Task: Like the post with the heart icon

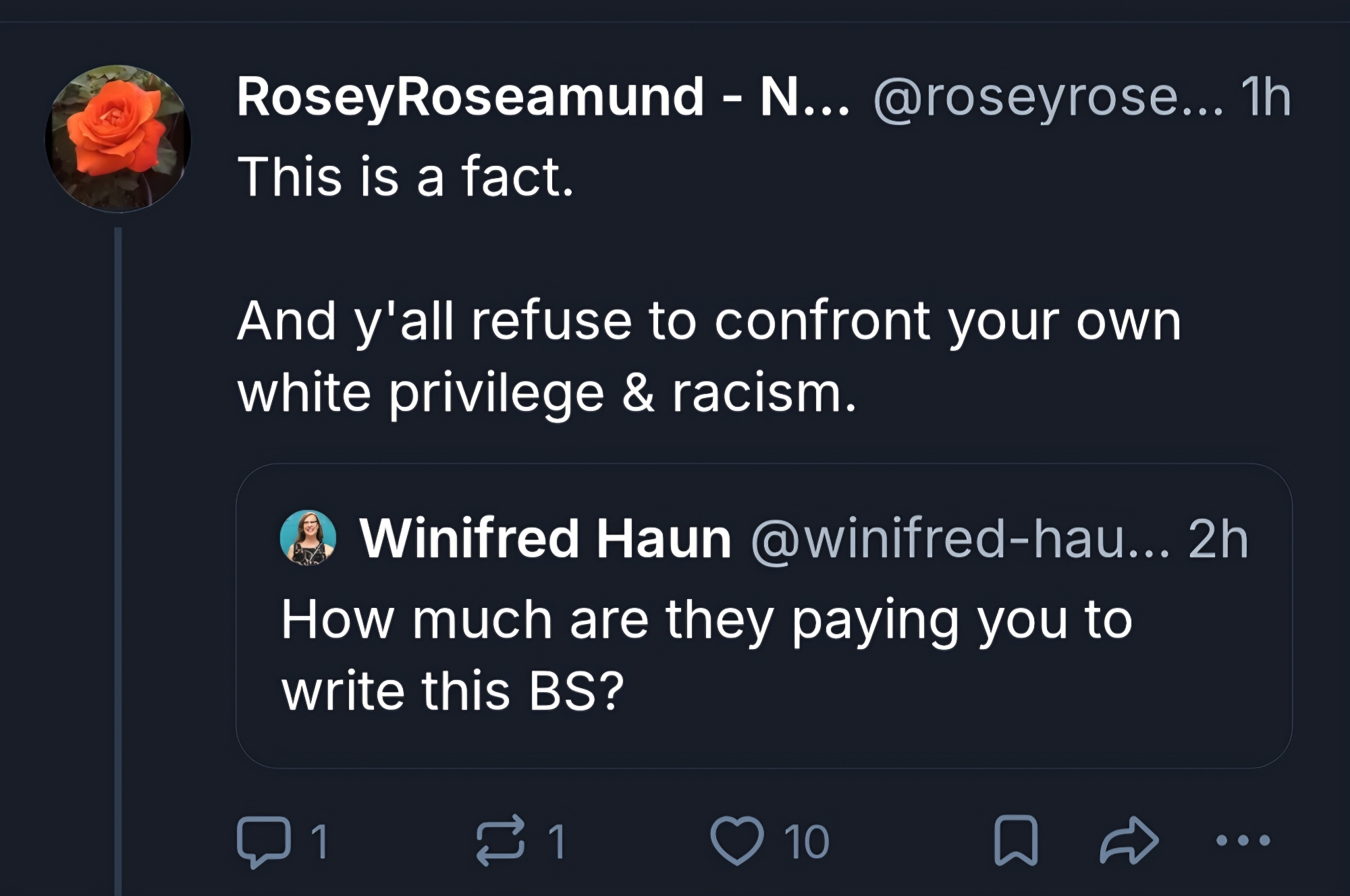Action: [x=736, y=841]
